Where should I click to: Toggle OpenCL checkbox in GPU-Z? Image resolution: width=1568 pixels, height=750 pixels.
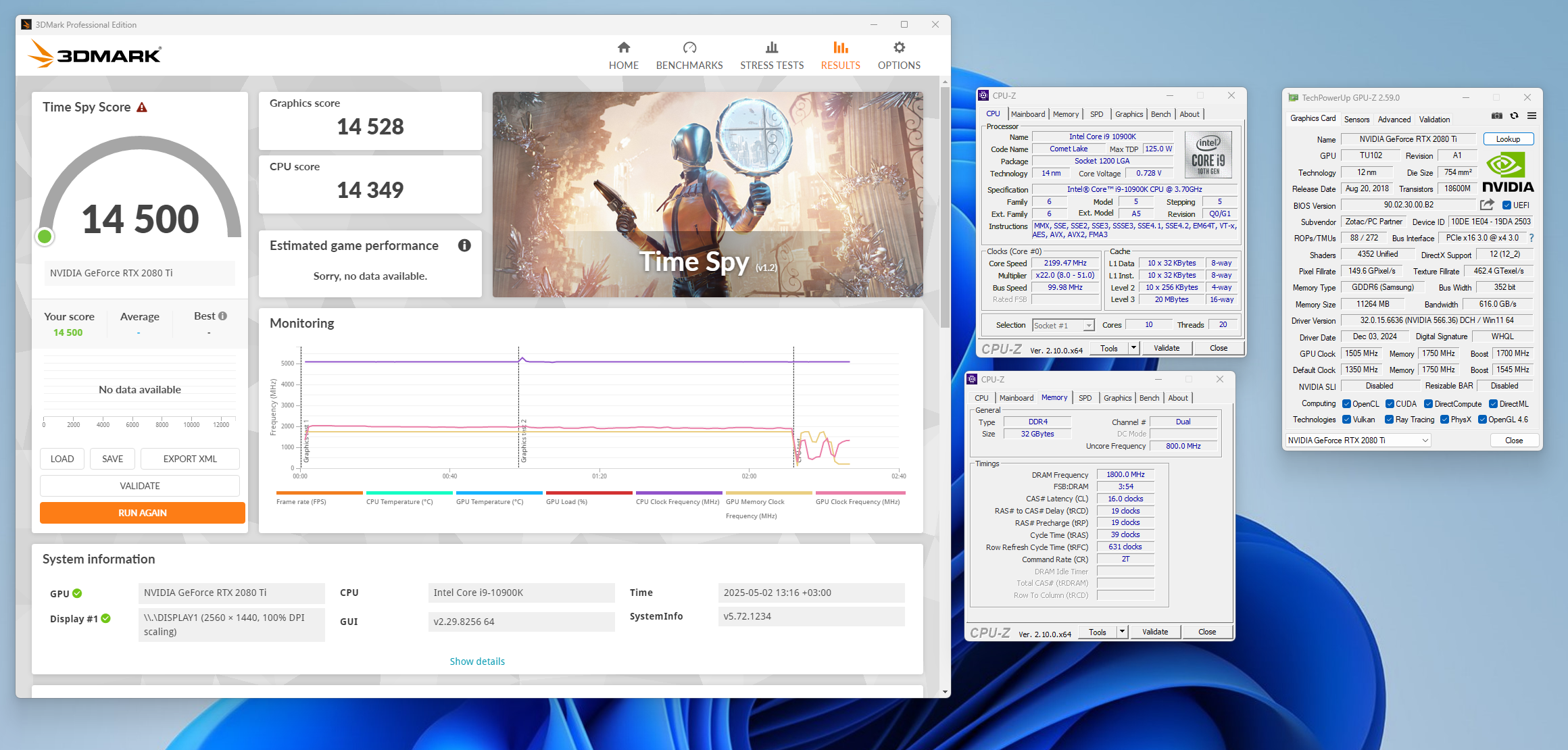tap(1346, 404)
